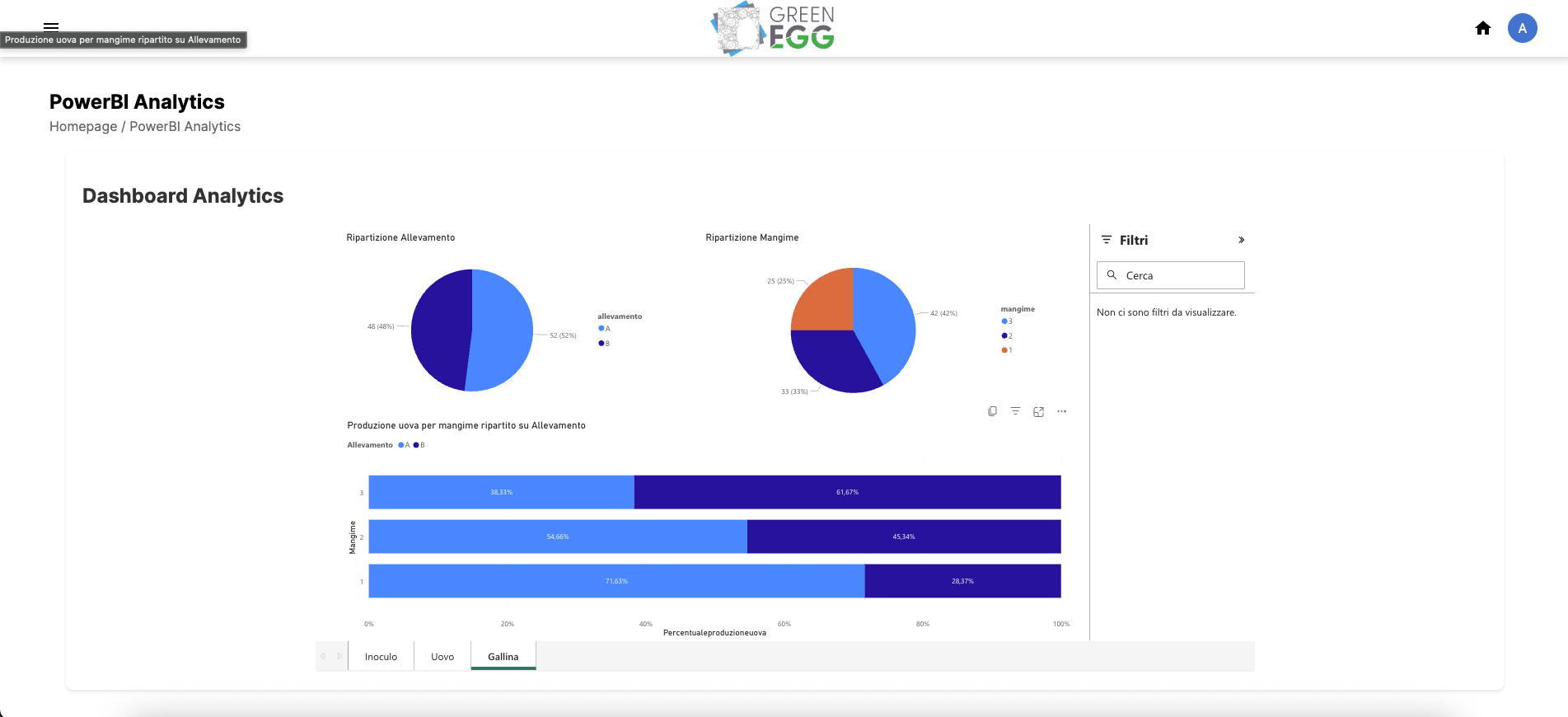Select the 71,63% bar segment
1568x717 pixels.
[x=616, y=581]
